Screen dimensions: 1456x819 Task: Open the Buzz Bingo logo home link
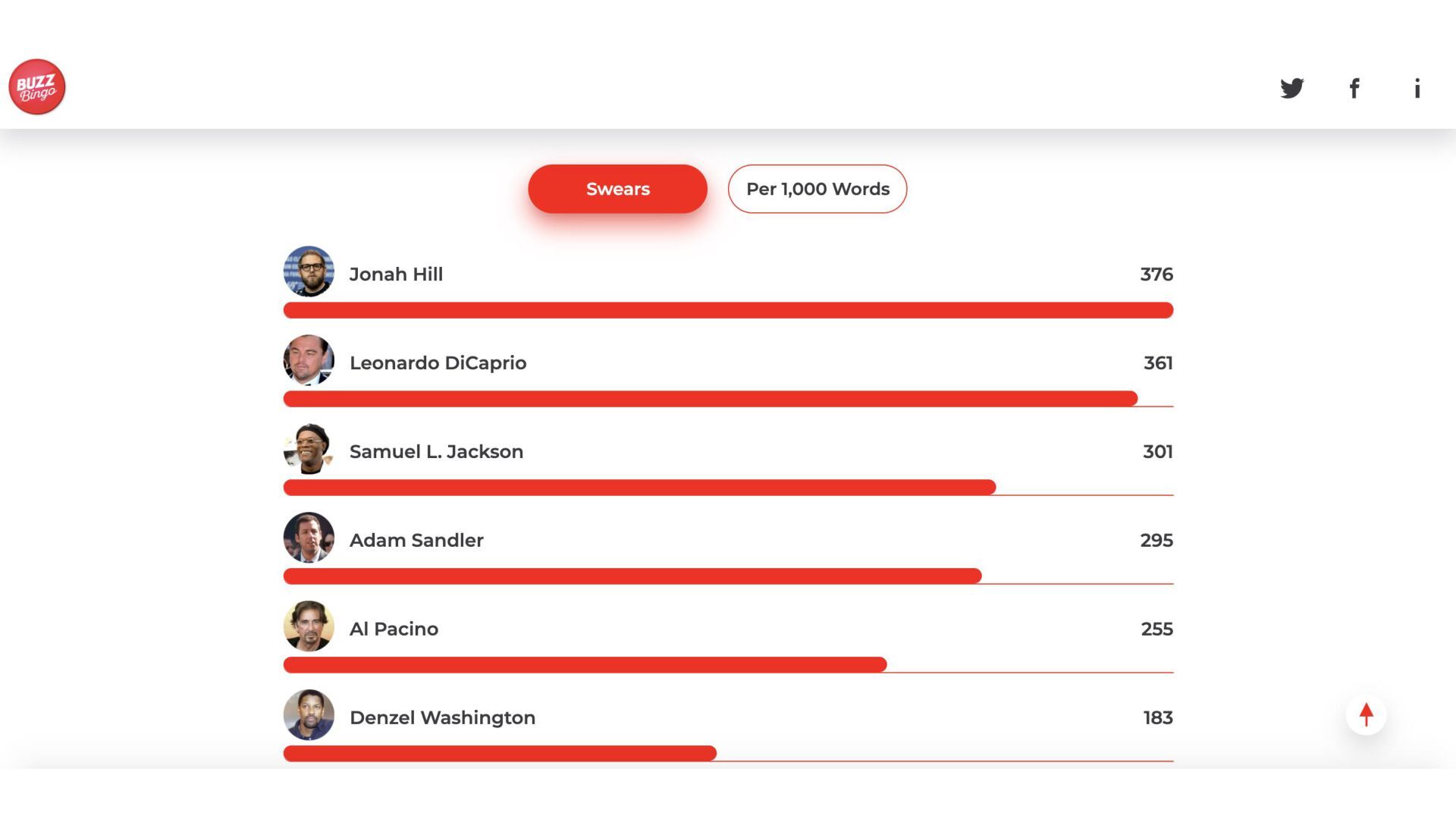36,86
